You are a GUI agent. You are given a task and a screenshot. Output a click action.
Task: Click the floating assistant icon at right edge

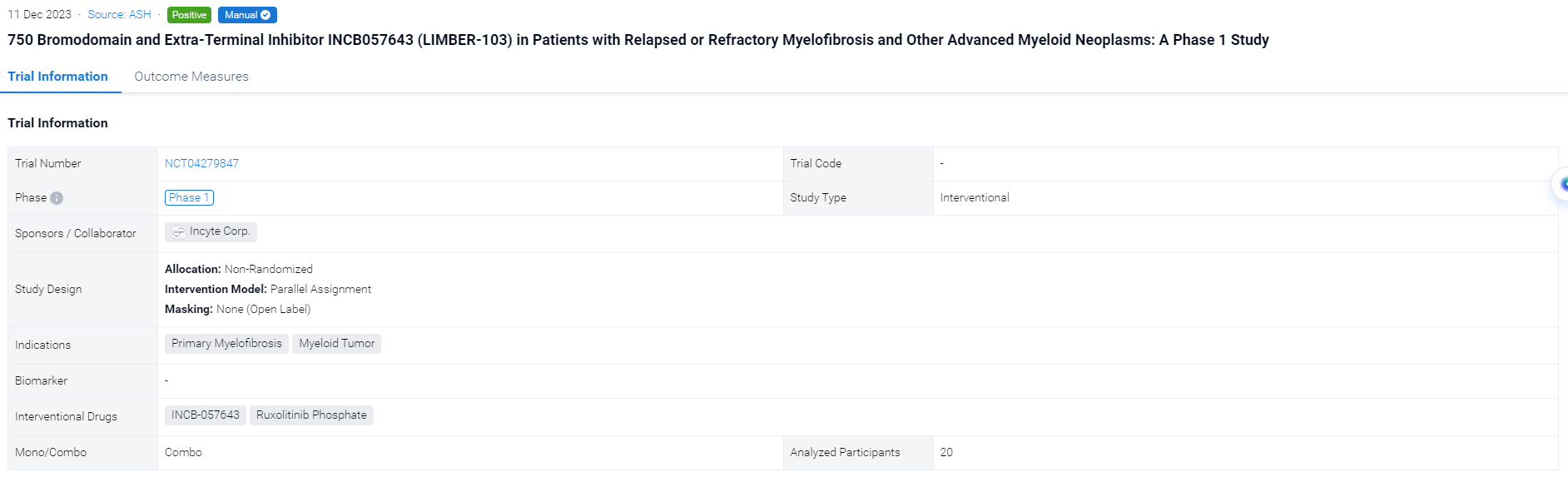[x=1561, y=184]
